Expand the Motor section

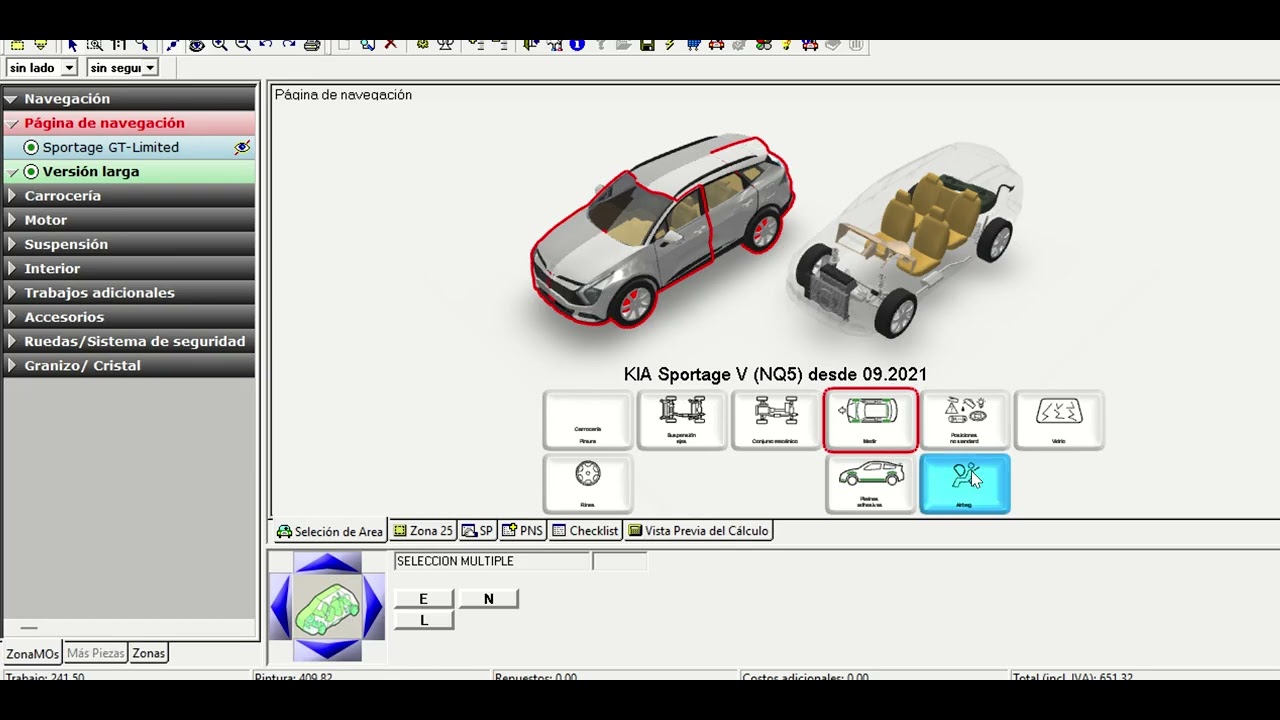pos(130,220)
